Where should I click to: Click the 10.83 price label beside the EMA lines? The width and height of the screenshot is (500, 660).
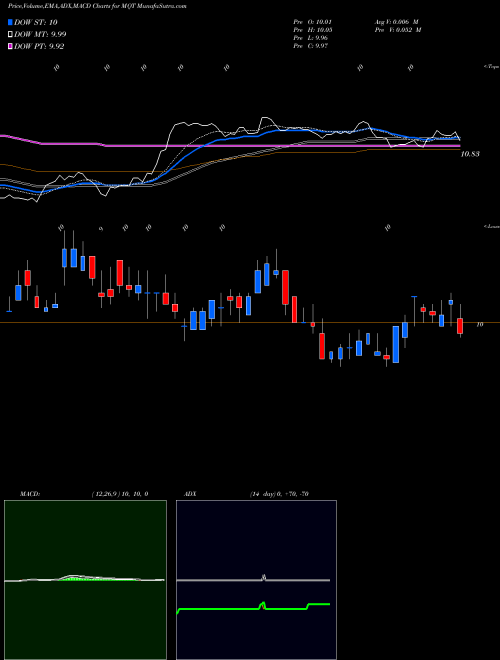(470, 154)
